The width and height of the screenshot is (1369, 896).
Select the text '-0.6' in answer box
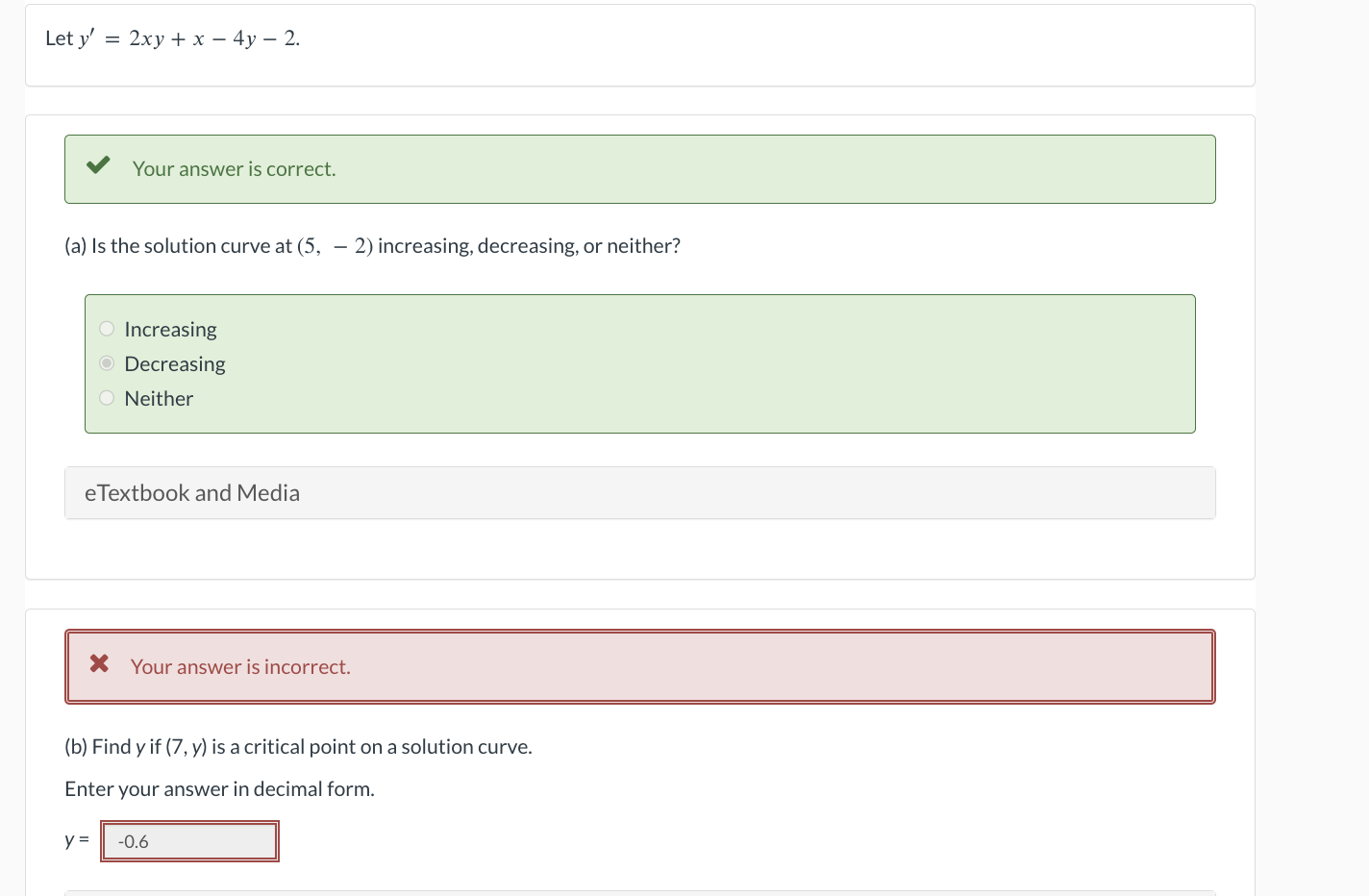(133, 841)
